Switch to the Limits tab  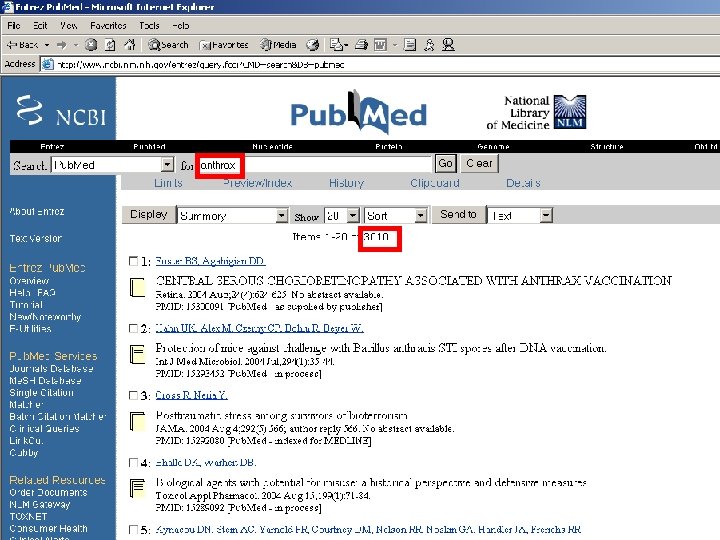[x=168, y=183]
